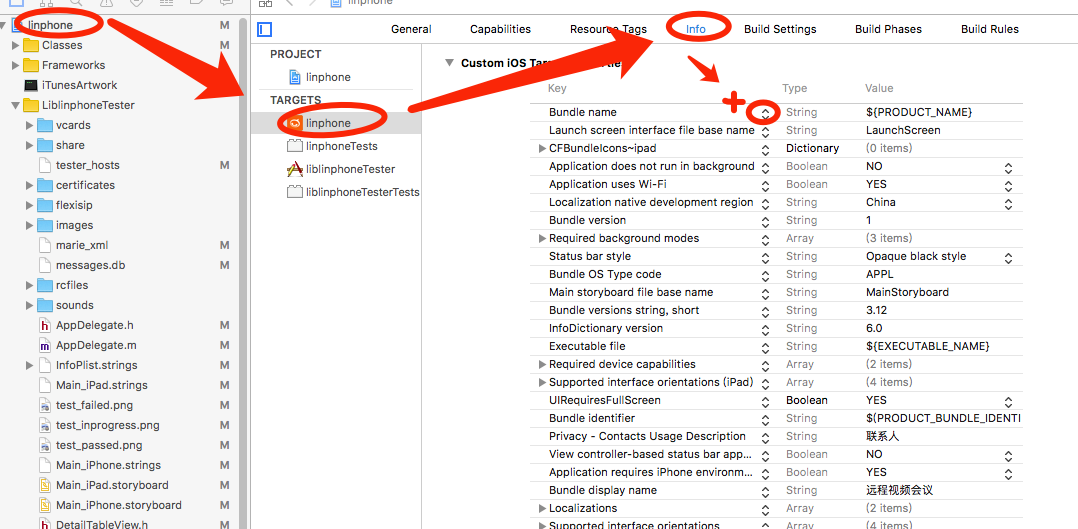Click the 3.12 short version value
Image resolution: width=1078 pixels, height=529 pixels.
click(x=877, y=310)
